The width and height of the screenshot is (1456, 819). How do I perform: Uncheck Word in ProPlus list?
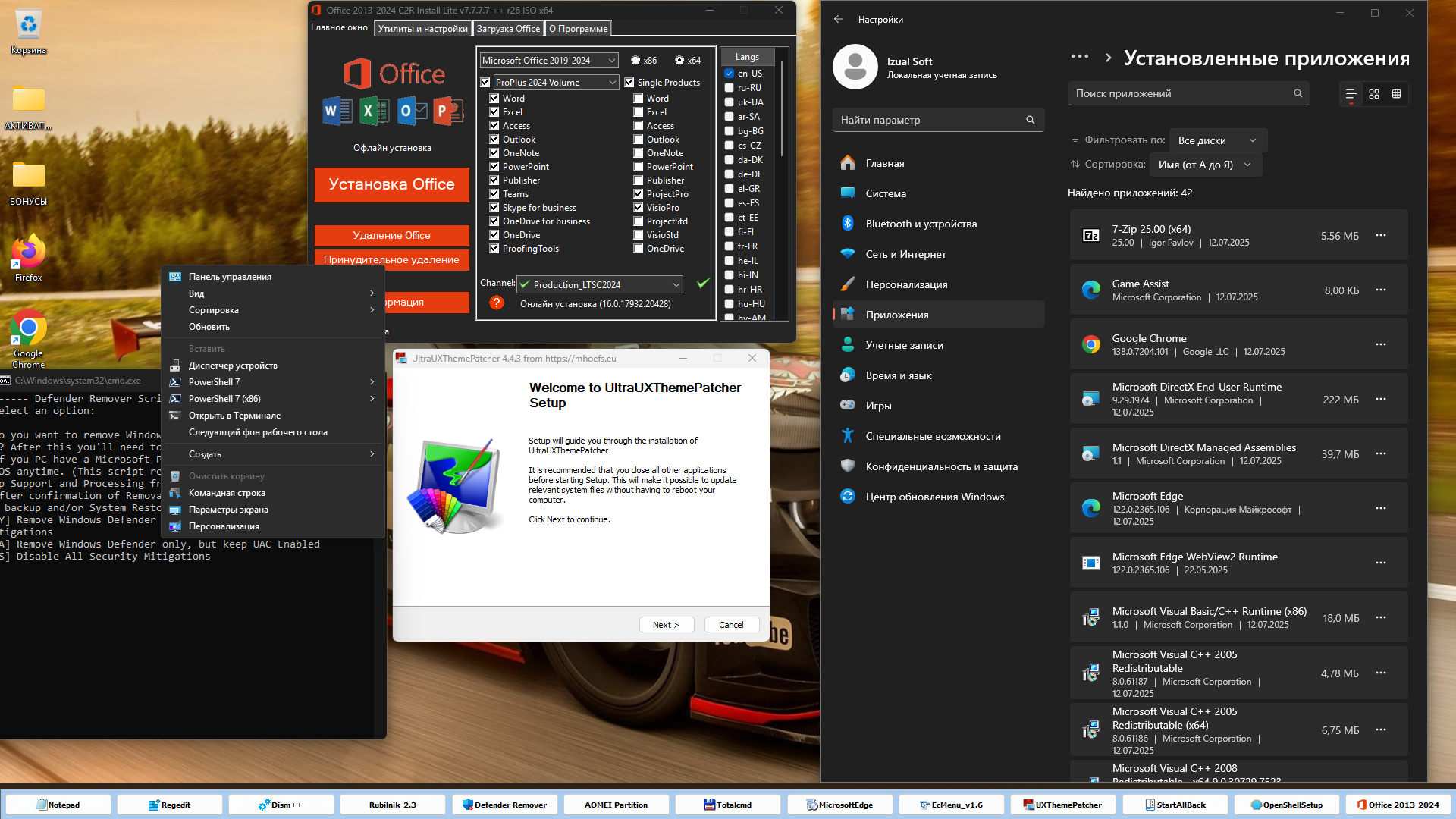coord(494,99)
